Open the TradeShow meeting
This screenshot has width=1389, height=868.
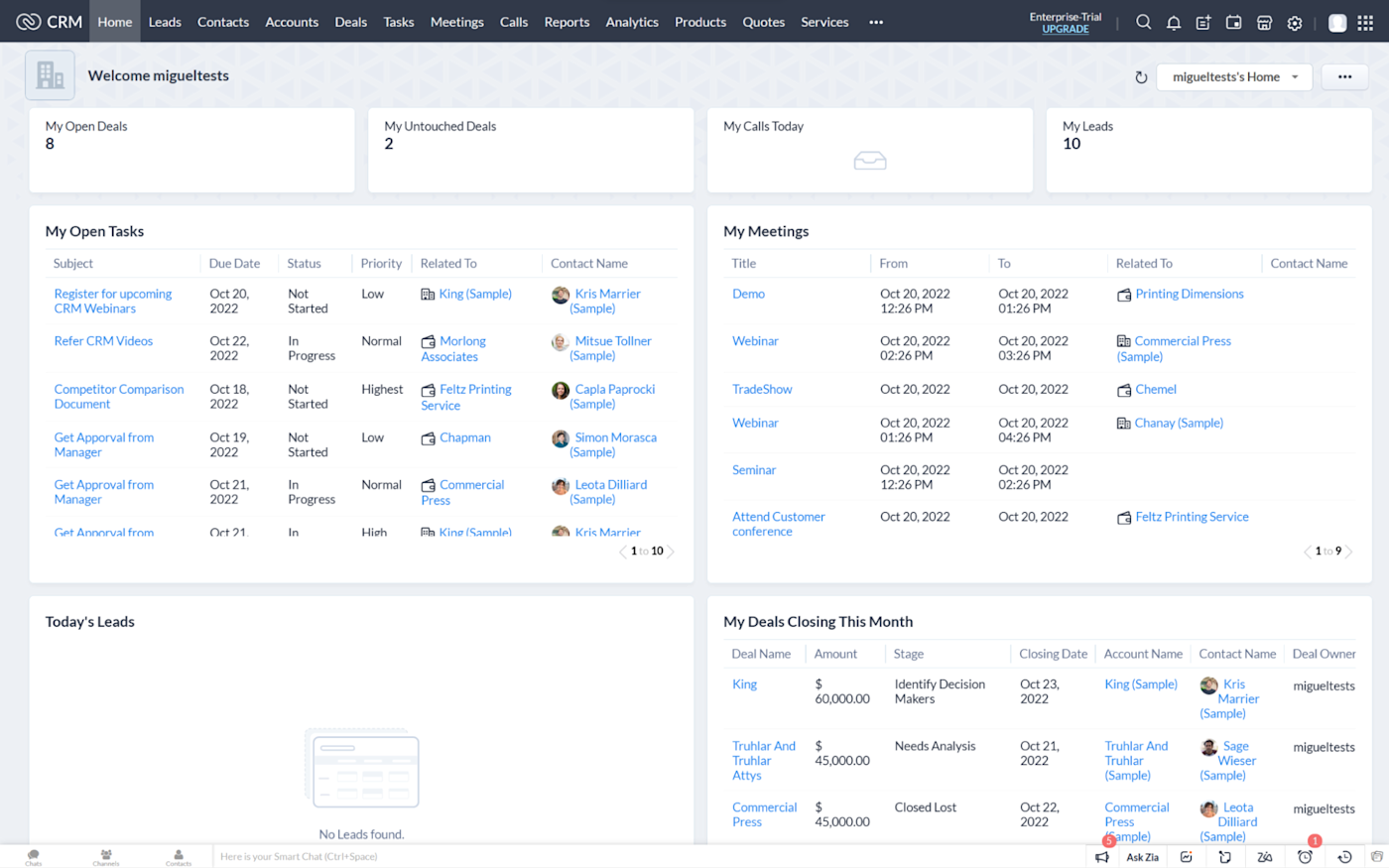pyautogui.click(x=762, y=389)
